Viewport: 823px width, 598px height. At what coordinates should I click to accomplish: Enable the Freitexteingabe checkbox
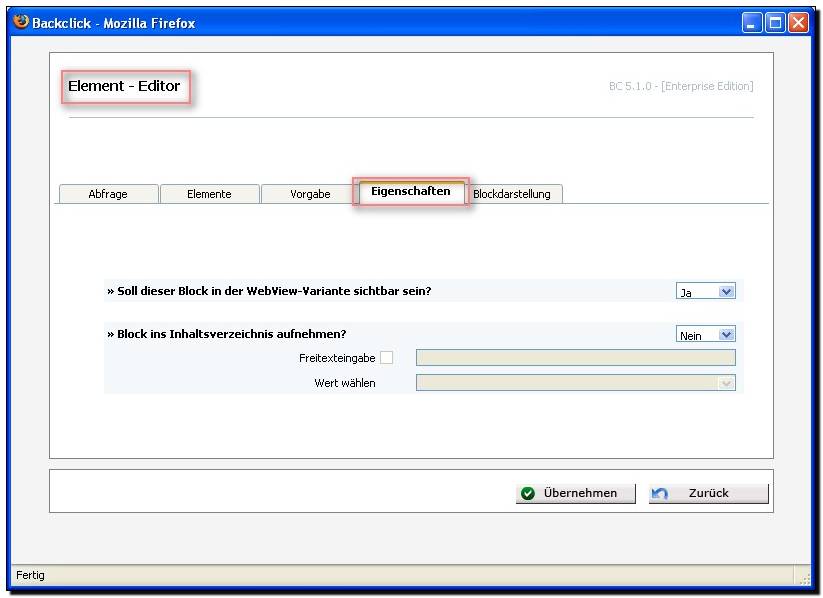click(386, 358)
